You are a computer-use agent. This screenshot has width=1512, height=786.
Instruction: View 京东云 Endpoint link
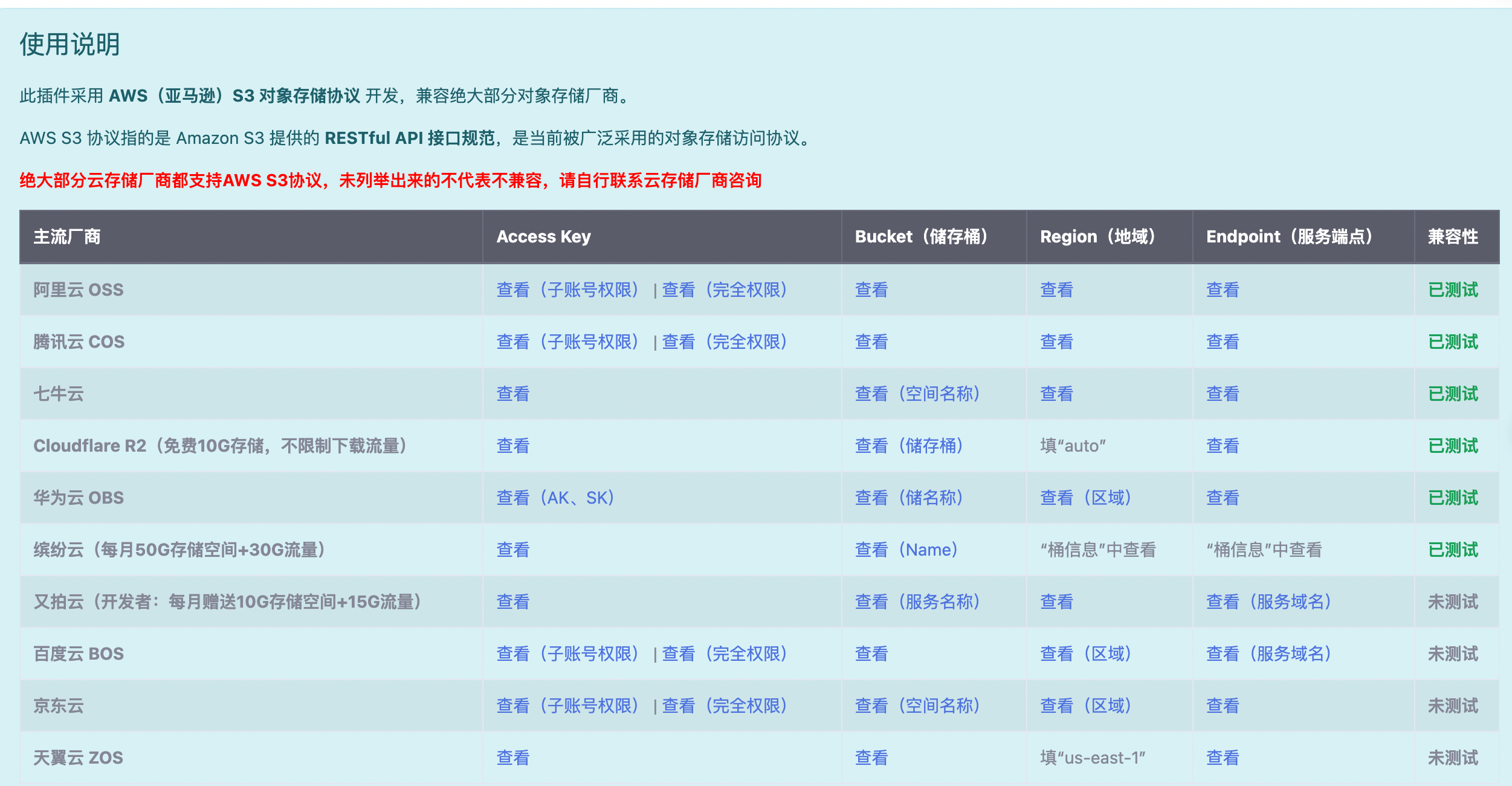[1223, 706]
